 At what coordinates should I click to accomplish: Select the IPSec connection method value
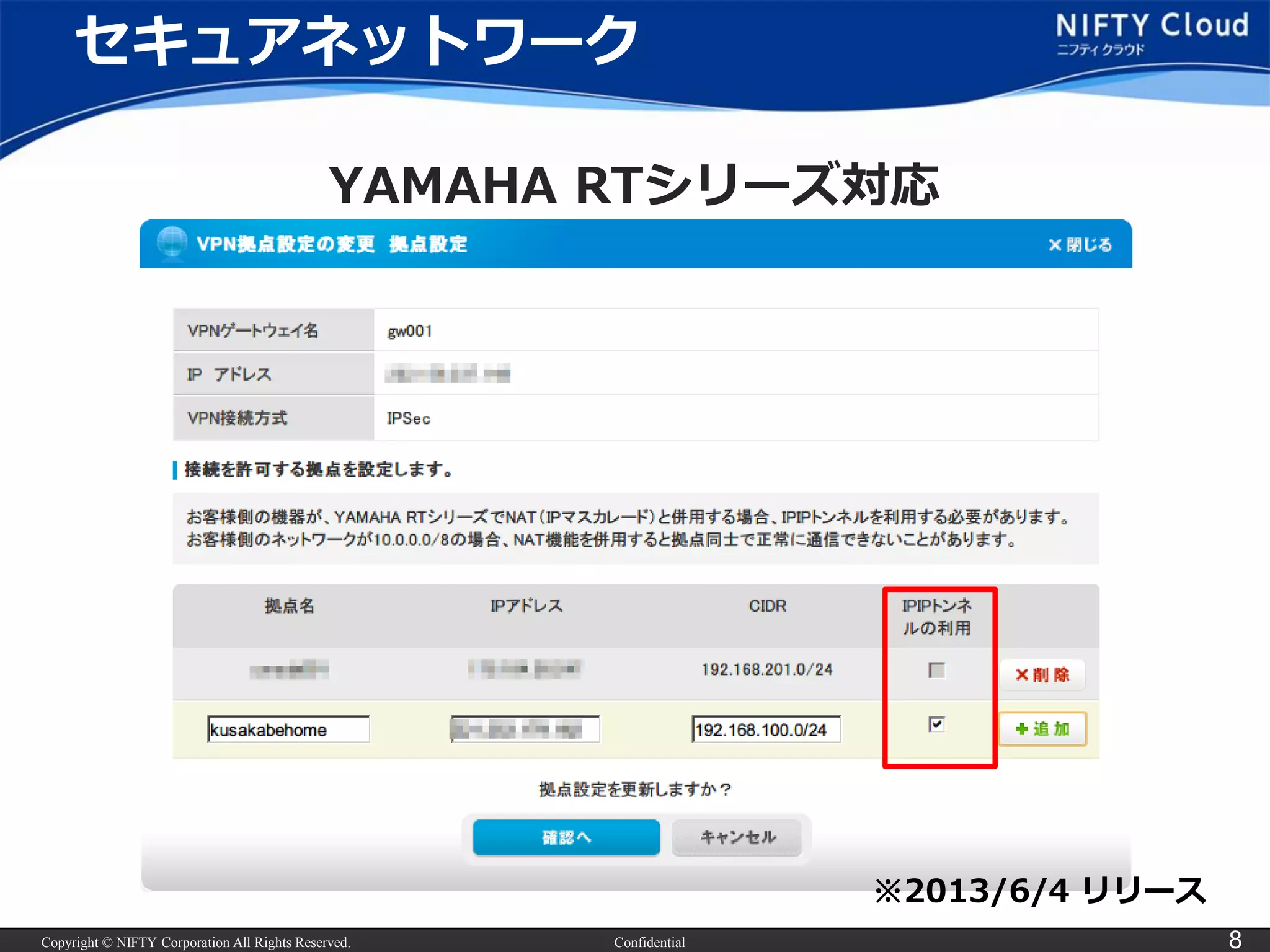pos(408,418)
